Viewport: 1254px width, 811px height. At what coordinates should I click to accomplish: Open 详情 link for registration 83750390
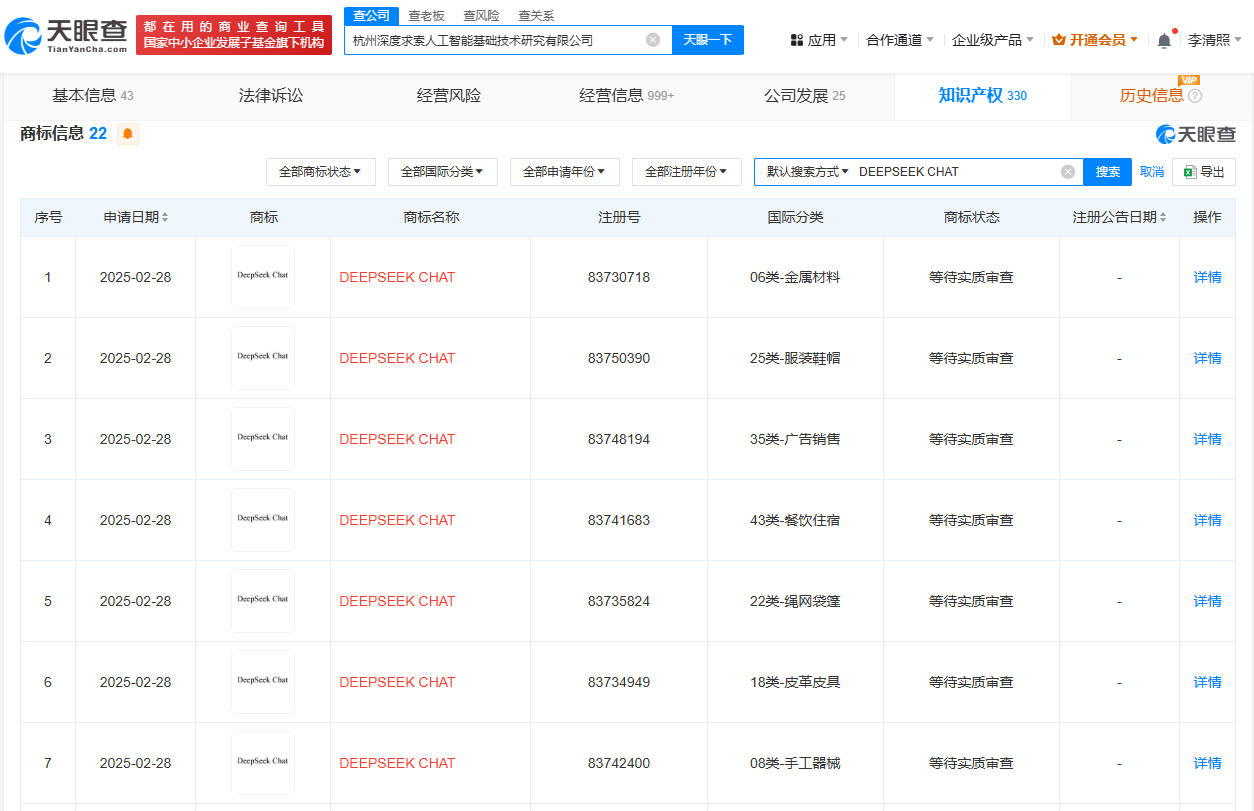tap(1207, 357)
